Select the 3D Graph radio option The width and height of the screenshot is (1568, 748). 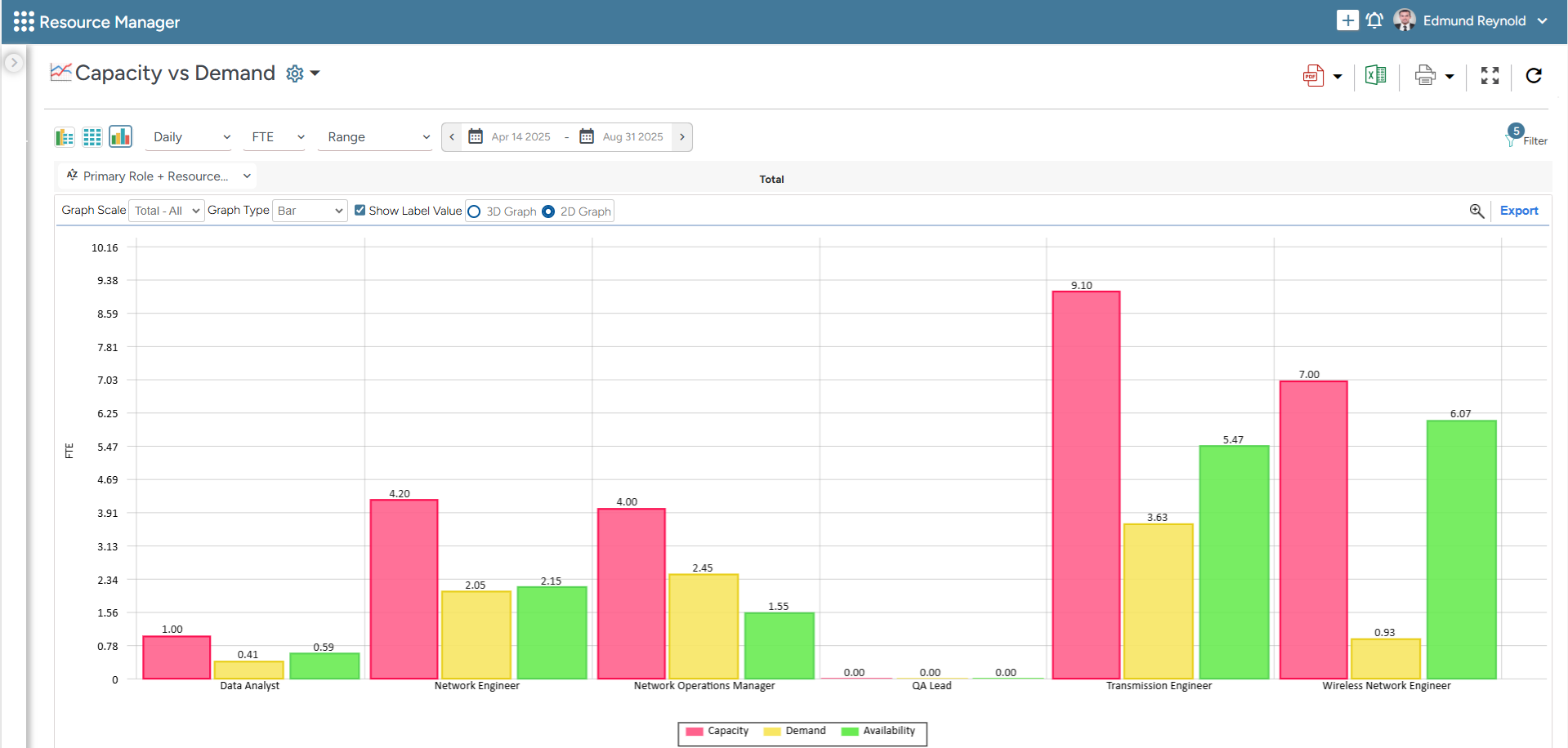coord(474,211)
